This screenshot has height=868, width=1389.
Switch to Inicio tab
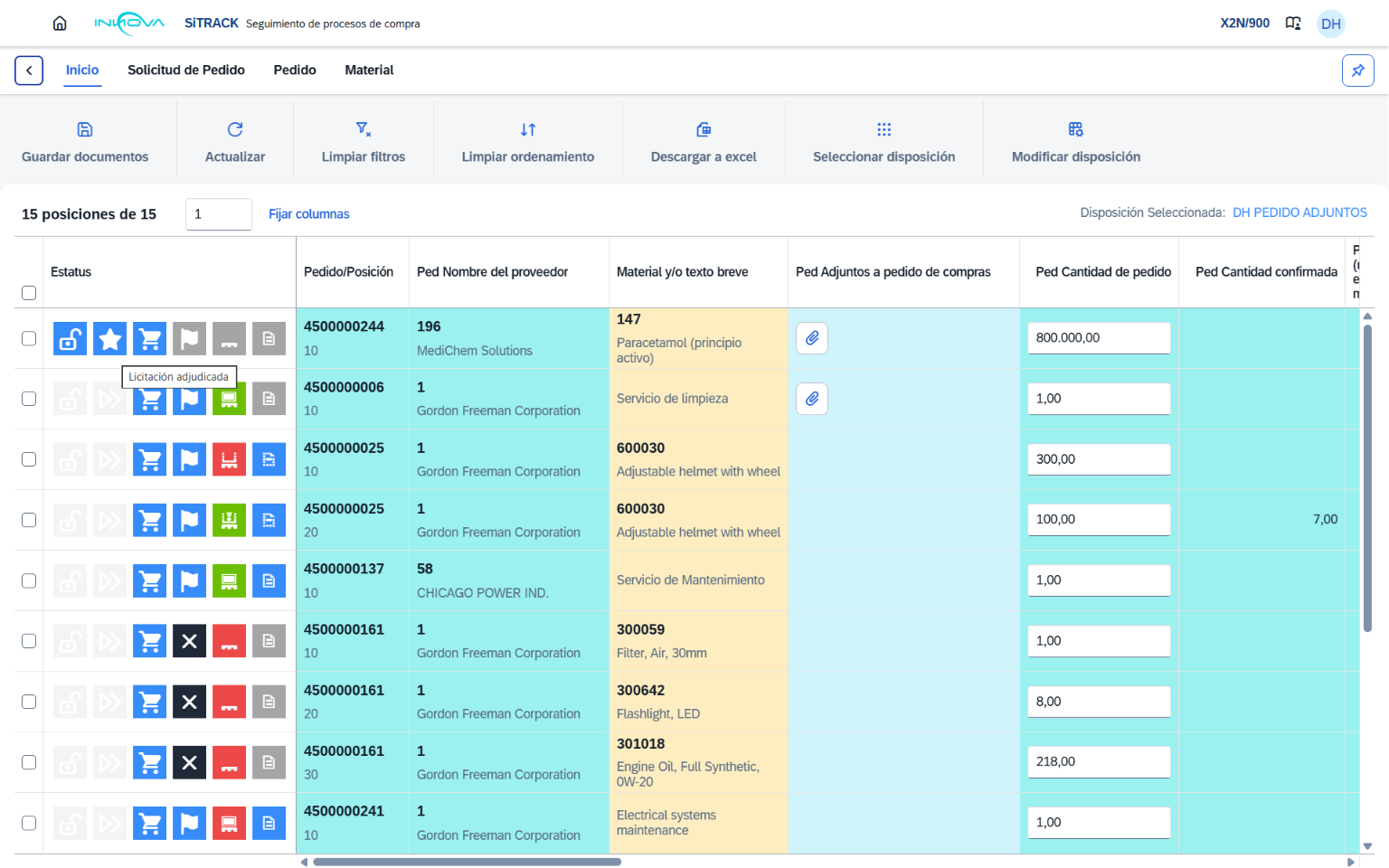82,70
